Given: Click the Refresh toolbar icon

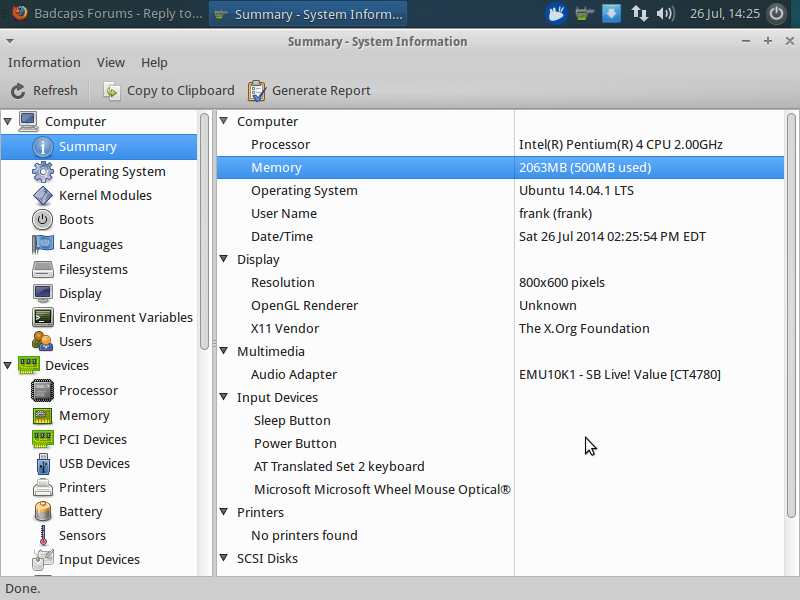Looking at the screenshot, I should [17, 91].
